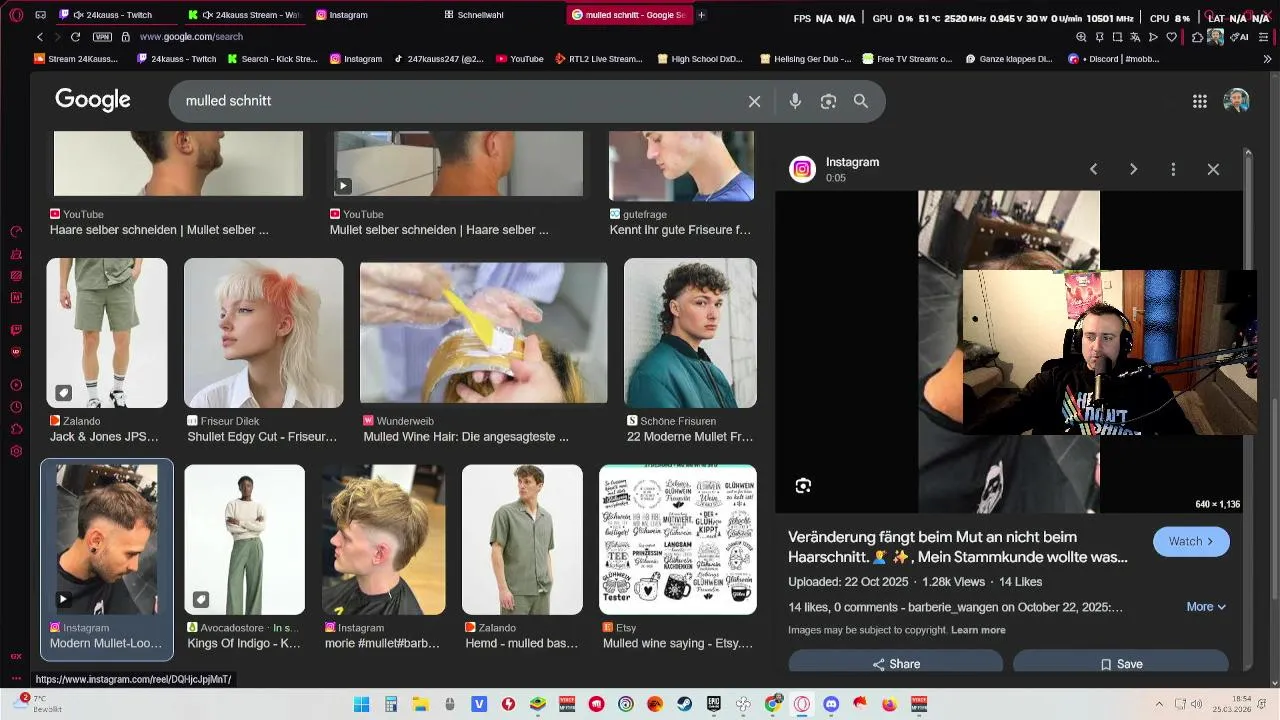Image resolution: width=1280 pixels, height=720 pixels.
Task: Open the Schöne Frisuren Moderne Mullet thumbnail
Action: [x=690, y=333]
